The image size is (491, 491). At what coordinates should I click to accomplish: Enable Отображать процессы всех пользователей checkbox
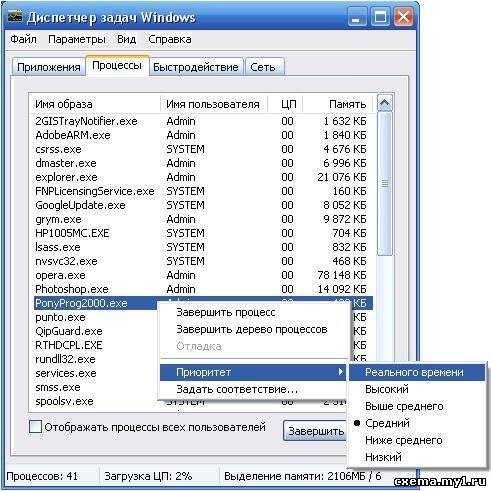coord(35,427)
